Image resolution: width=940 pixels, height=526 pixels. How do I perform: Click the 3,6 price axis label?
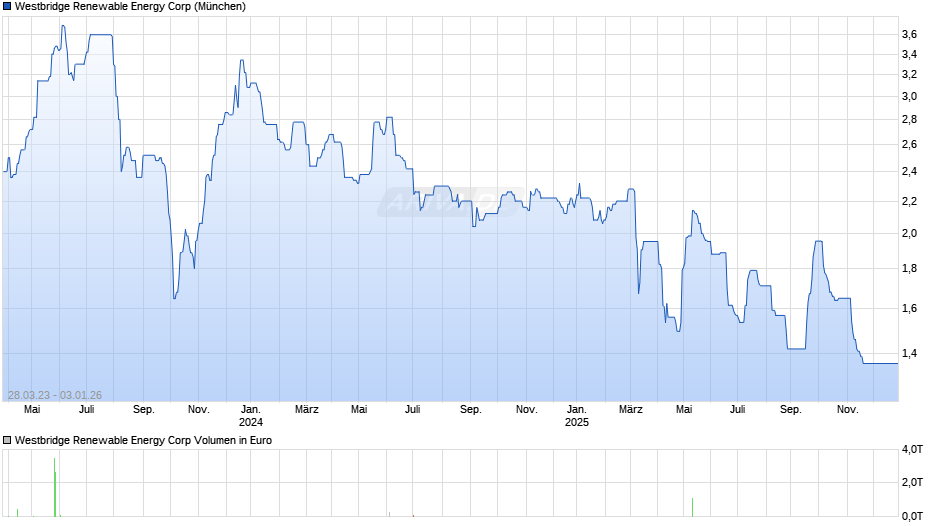(x=909, y=35)
